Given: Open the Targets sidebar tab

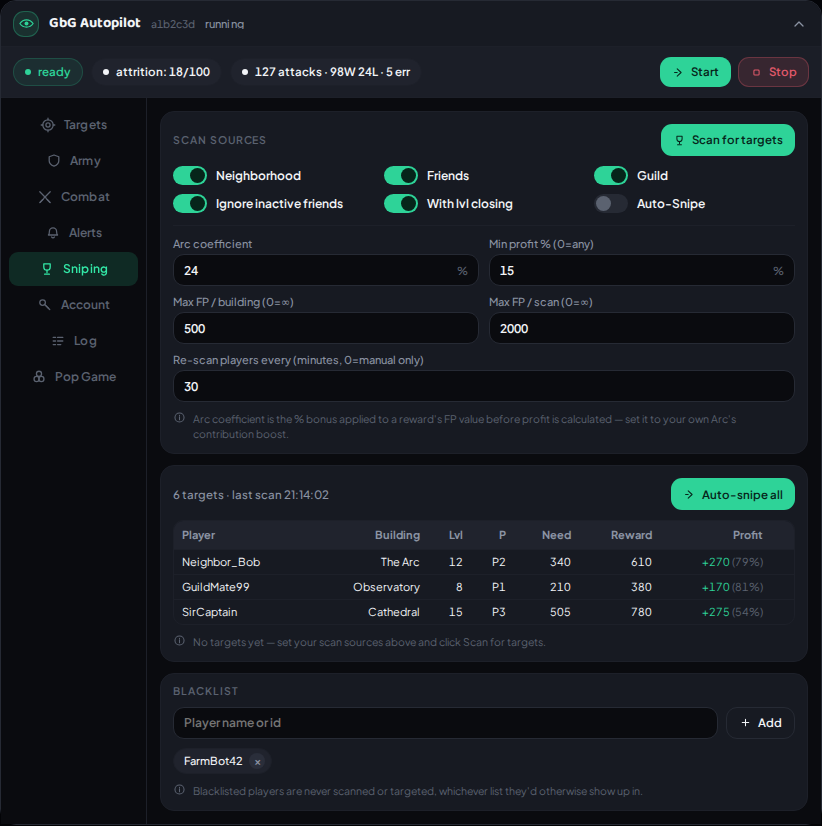Looking at the screenshot, I should pyautogui.click(x=74, y=125).
